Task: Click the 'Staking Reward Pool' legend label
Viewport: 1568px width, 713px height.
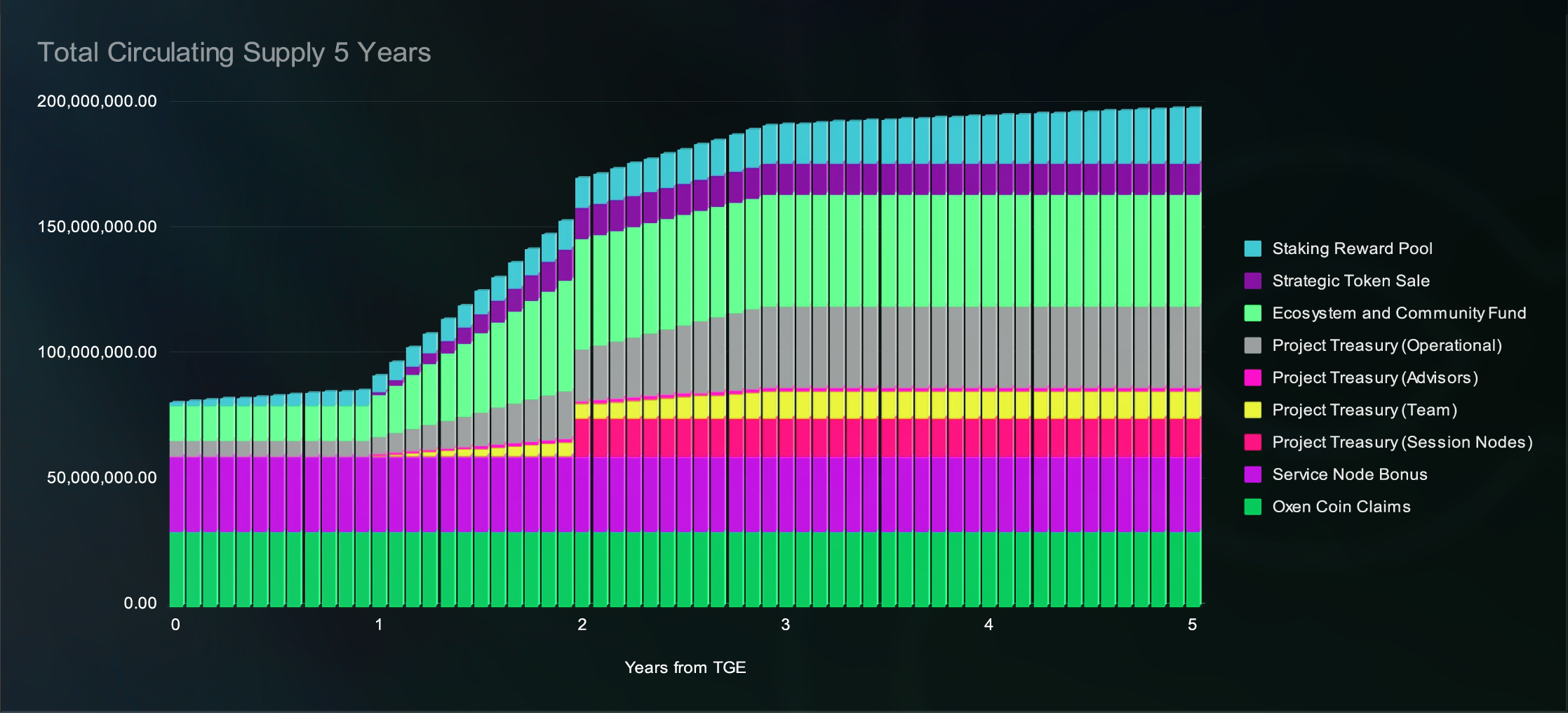Action: (1352, 248)
